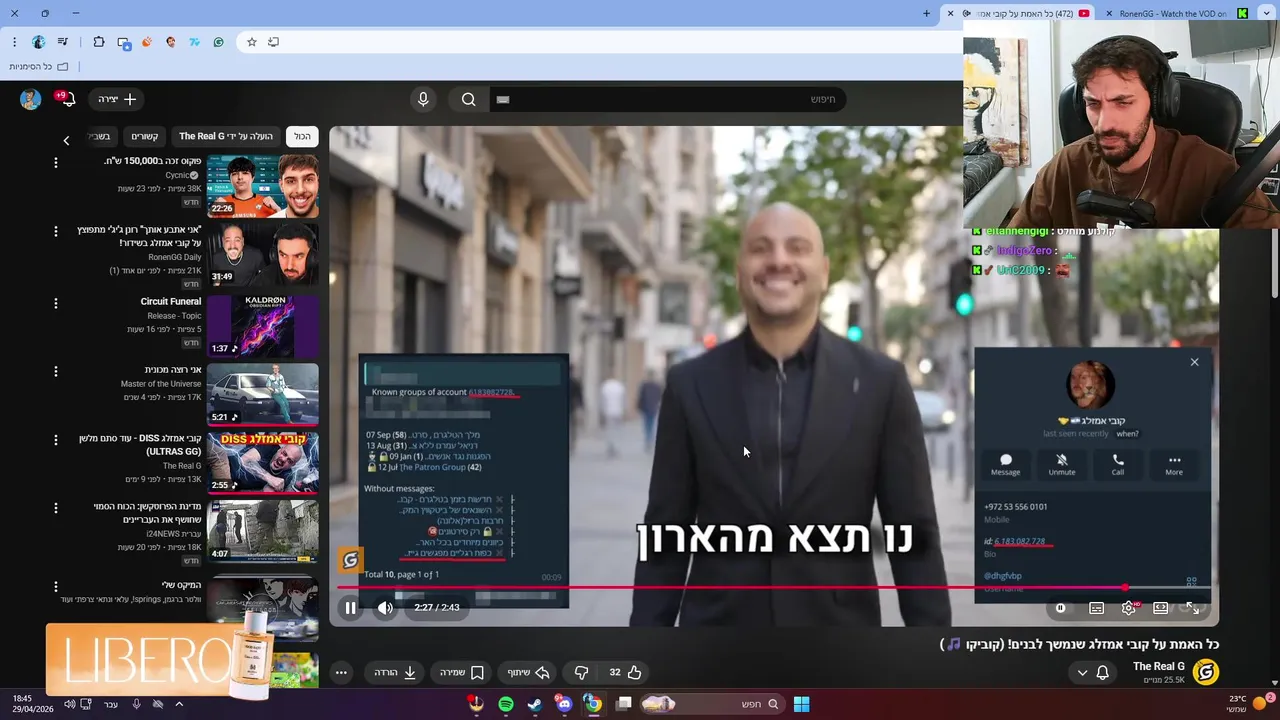Open options menu for Circuit Funeral
Image resolution: width=1280 pixels, height=720 pixels.
[x=56, y=302]
